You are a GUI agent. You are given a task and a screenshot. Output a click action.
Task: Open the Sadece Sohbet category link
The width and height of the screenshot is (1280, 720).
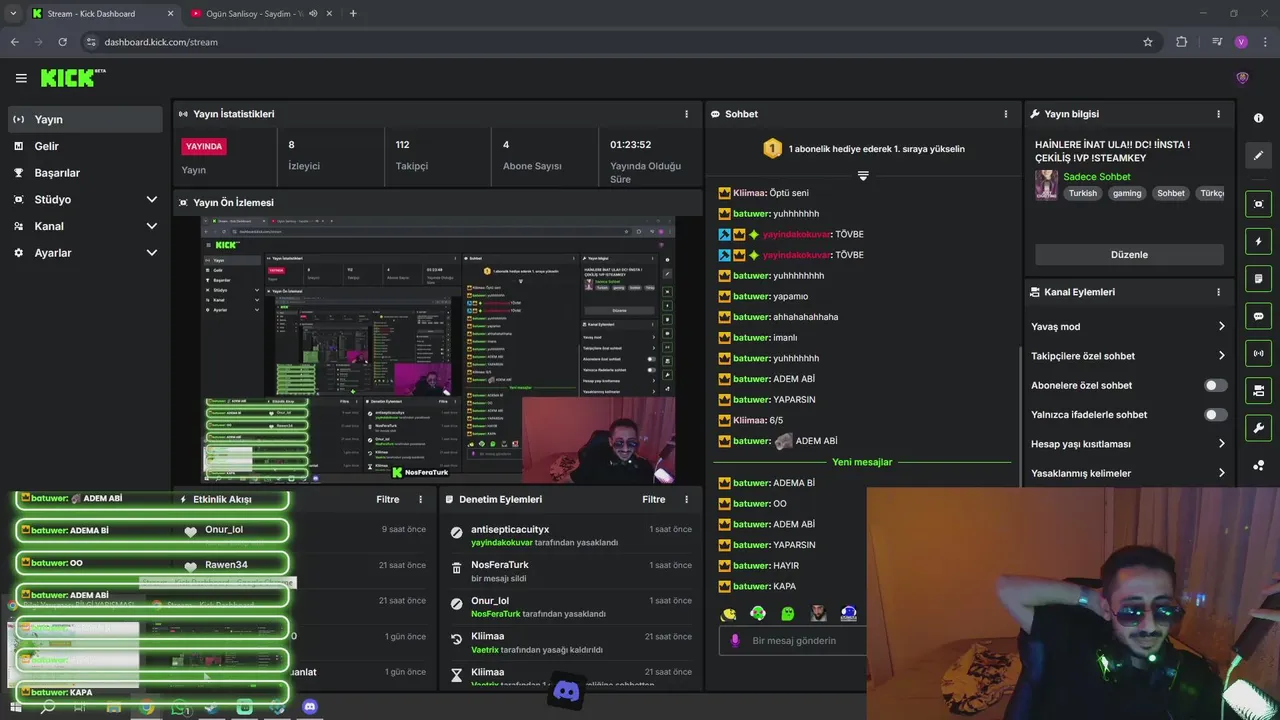pyautogui.click(x=1096, y=177)
